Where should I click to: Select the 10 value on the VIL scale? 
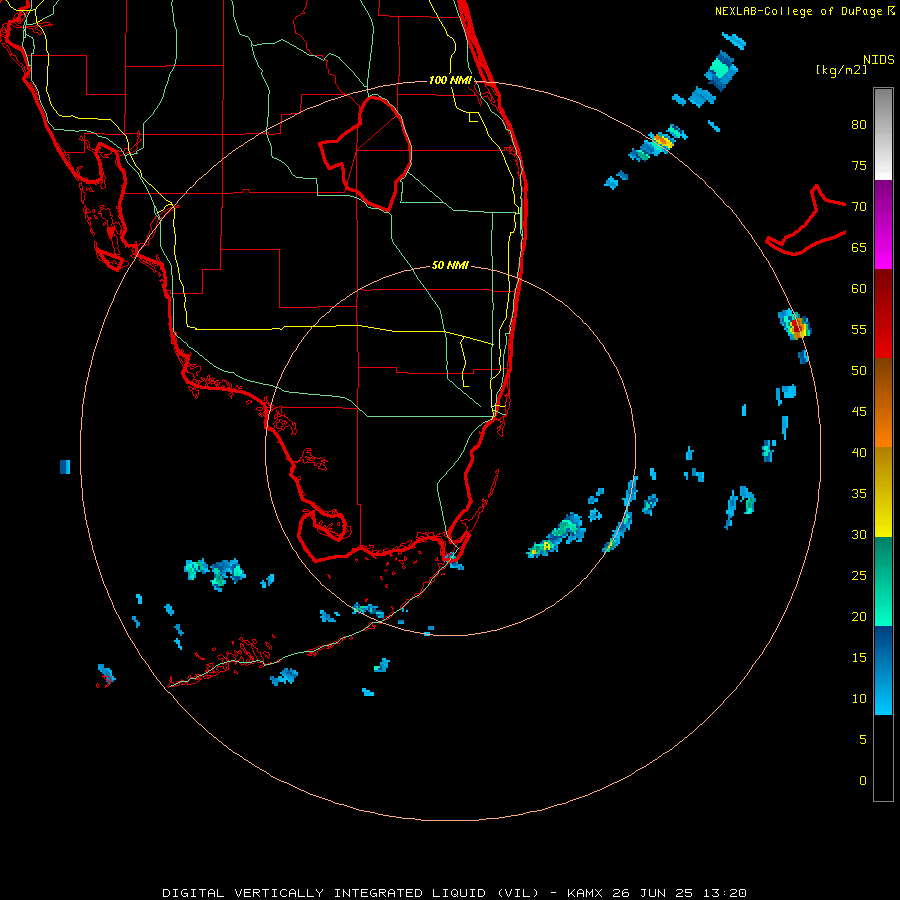point(859,699)
